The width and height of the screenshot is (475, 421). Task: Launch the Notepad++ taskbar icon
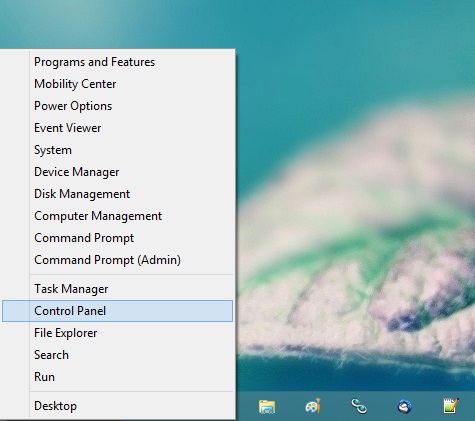pos(451,406)
